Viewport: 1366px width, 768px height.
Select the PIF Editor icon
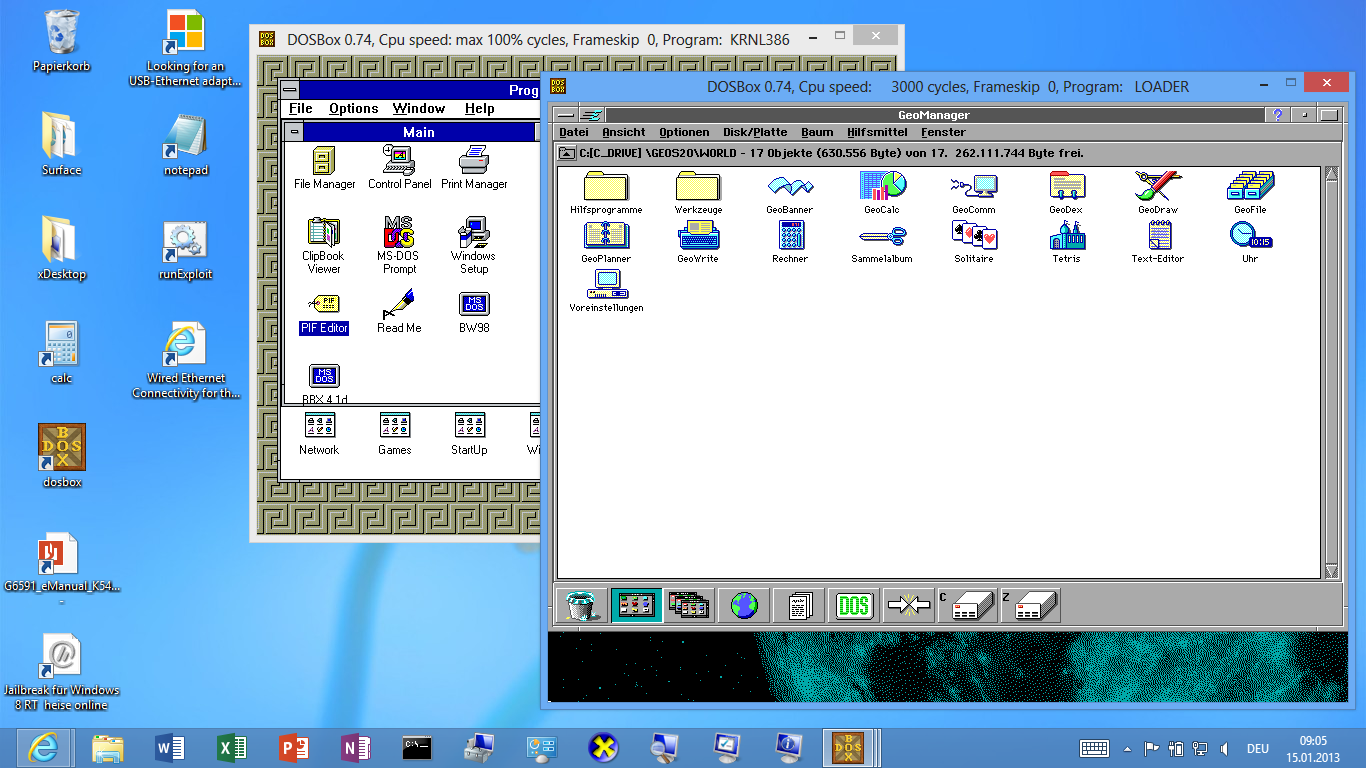tap(324, 313)
